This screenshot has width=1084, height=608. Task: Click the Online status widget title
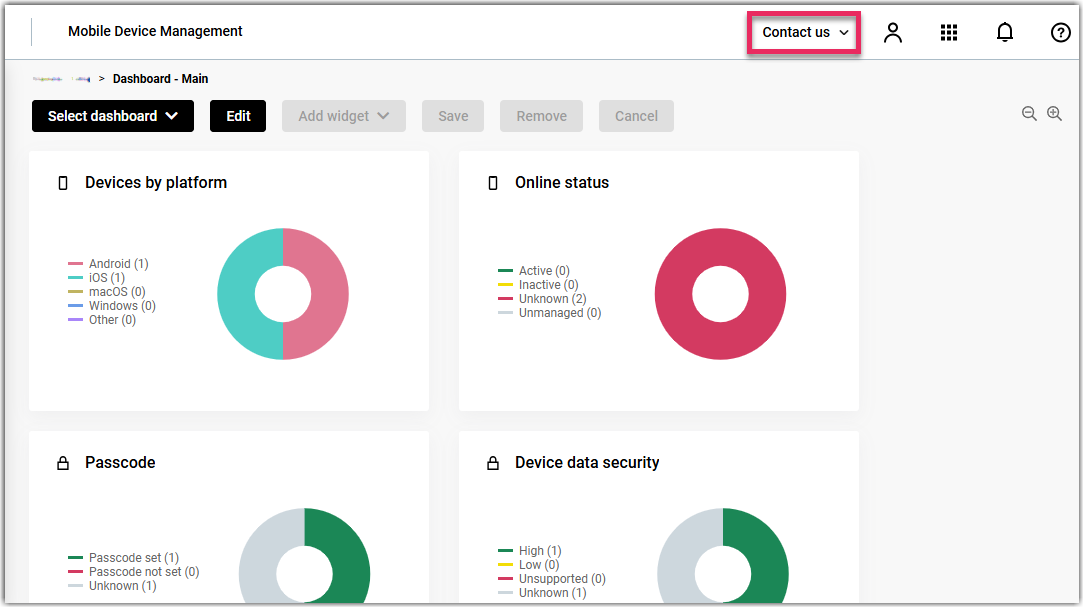562,183
